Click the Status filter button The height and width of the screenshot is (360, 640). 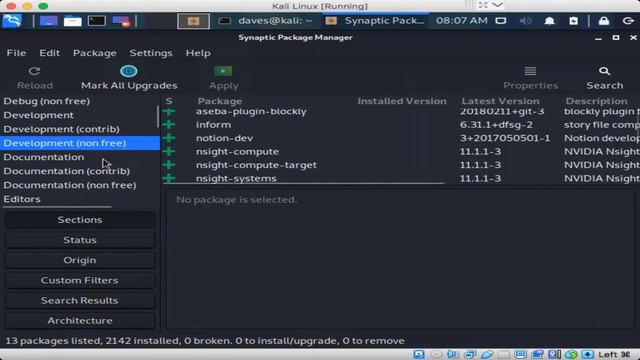(80, 240)
